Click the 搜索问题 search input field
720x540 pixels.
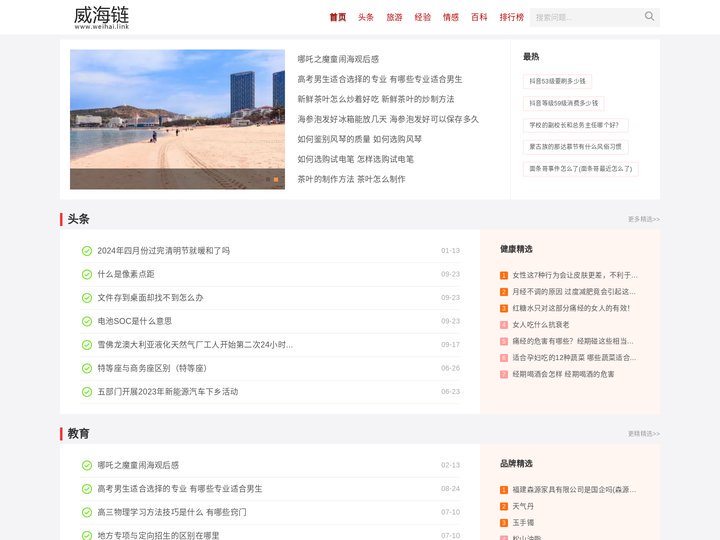pos(585,17)
